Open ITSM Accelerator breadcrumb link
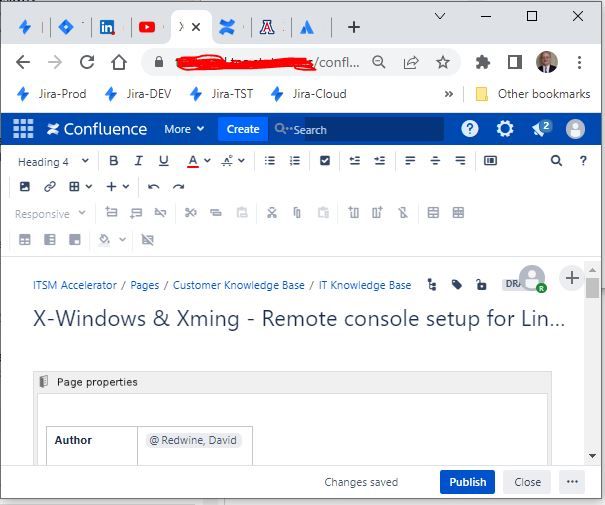The height and width of the screenshot is (505, 605). [74, 285]
